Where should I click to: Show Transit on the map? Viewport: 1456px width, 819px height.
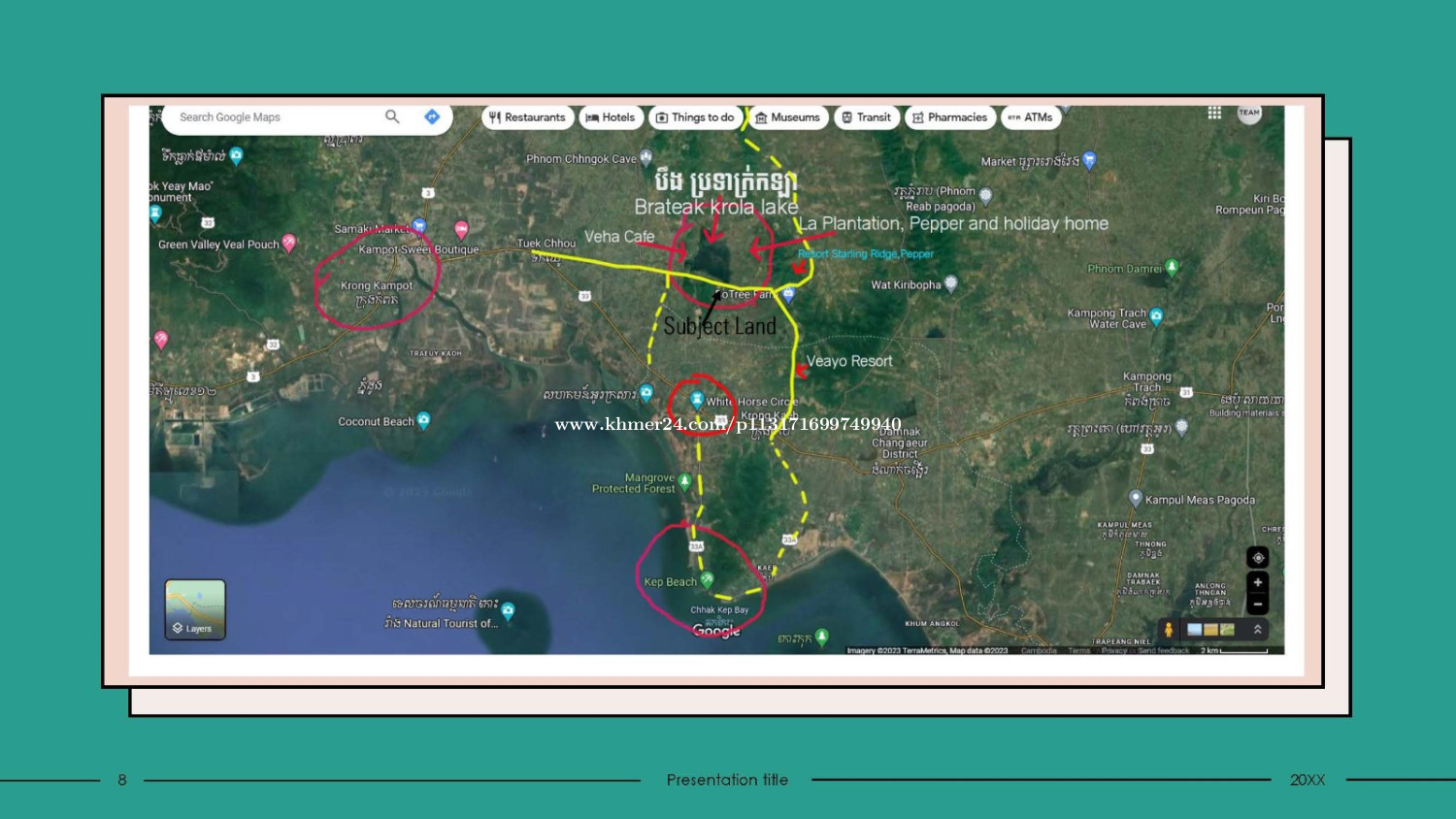pos(867,117)
